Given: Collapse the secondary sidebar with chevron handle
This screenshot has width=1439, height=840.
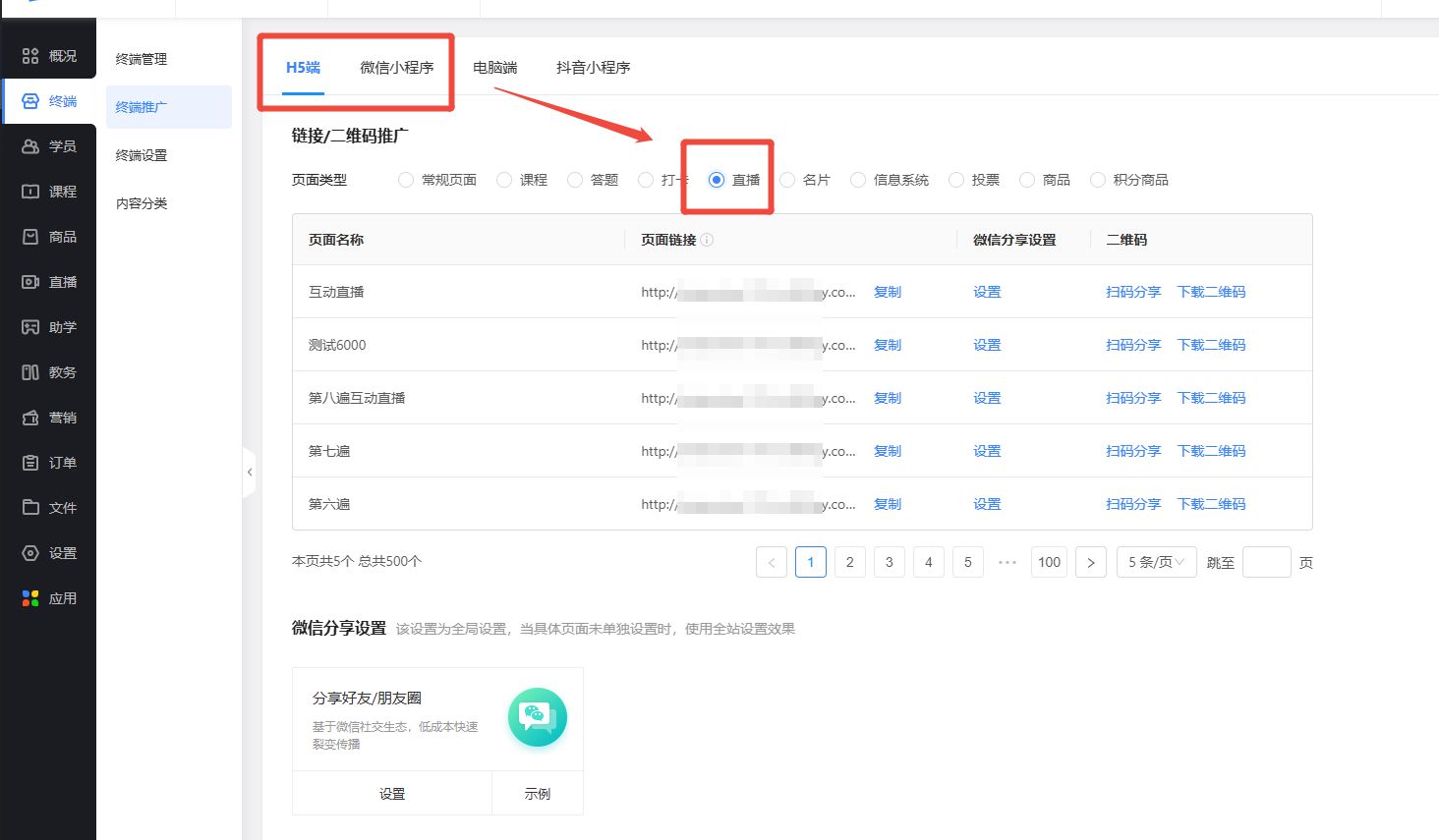Looking at the screenshot, I should click(x=250, y=473).
